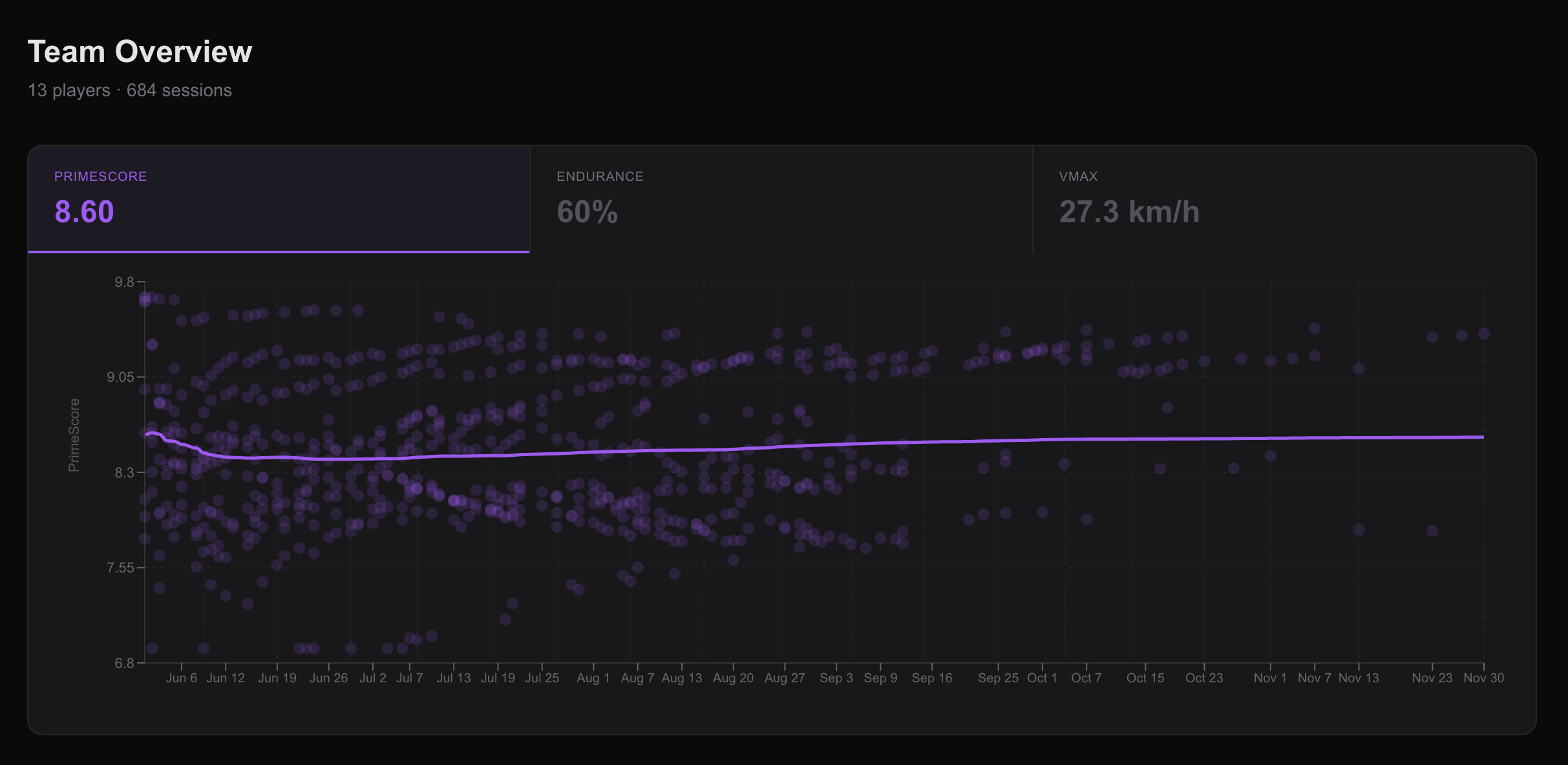Click the Jul 19 date tick label

[498, 678]
